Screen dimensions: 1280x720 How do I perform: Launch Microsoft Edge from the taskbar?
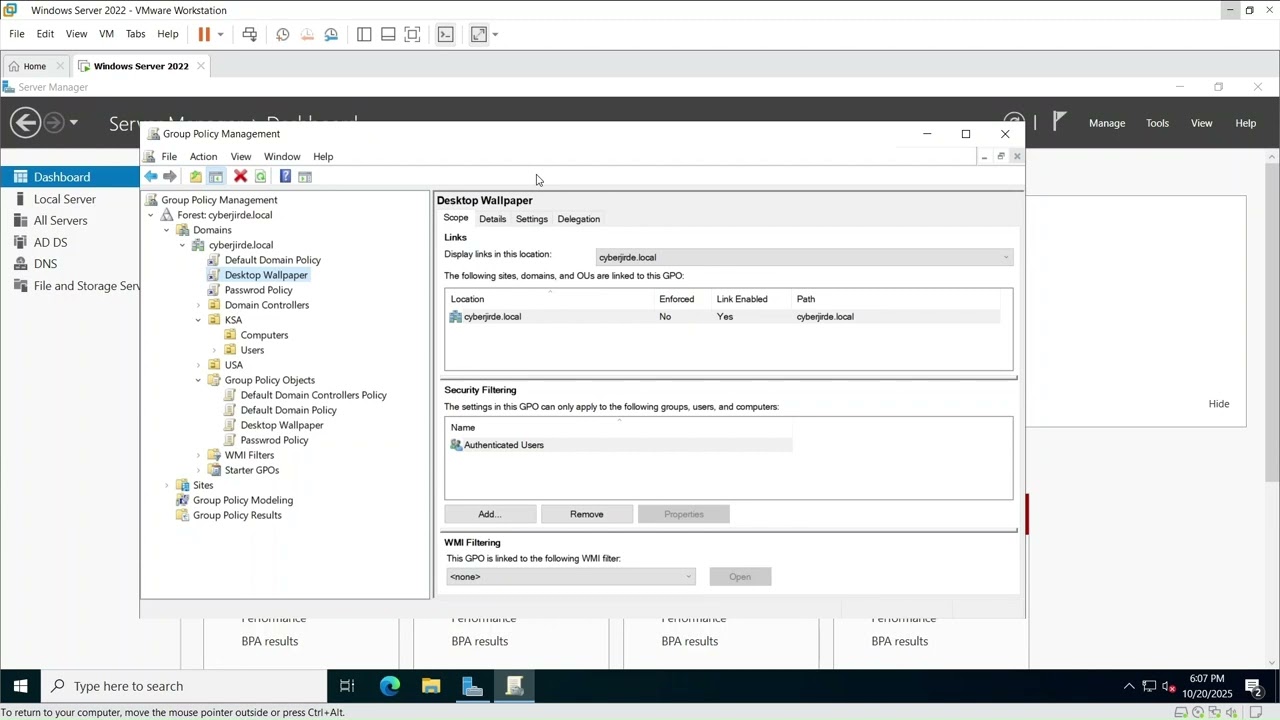390,686
